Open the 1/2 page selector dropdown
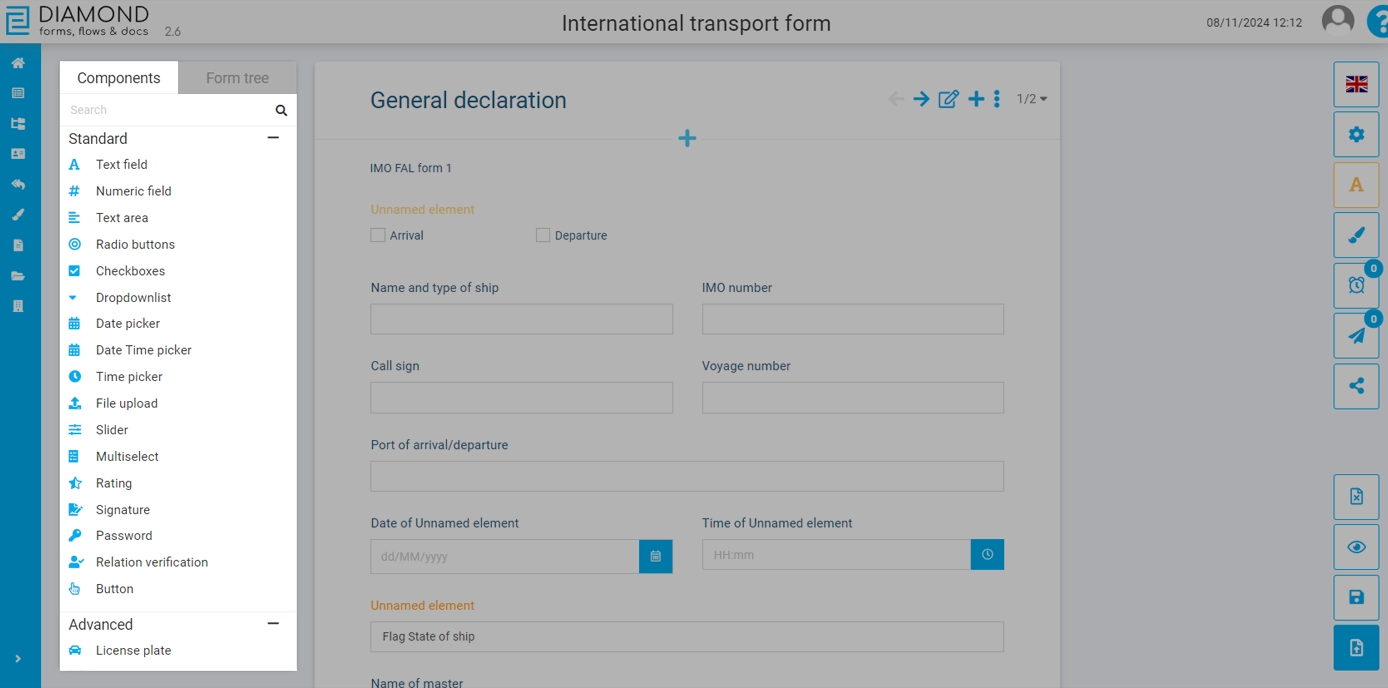 (1032, 99)
